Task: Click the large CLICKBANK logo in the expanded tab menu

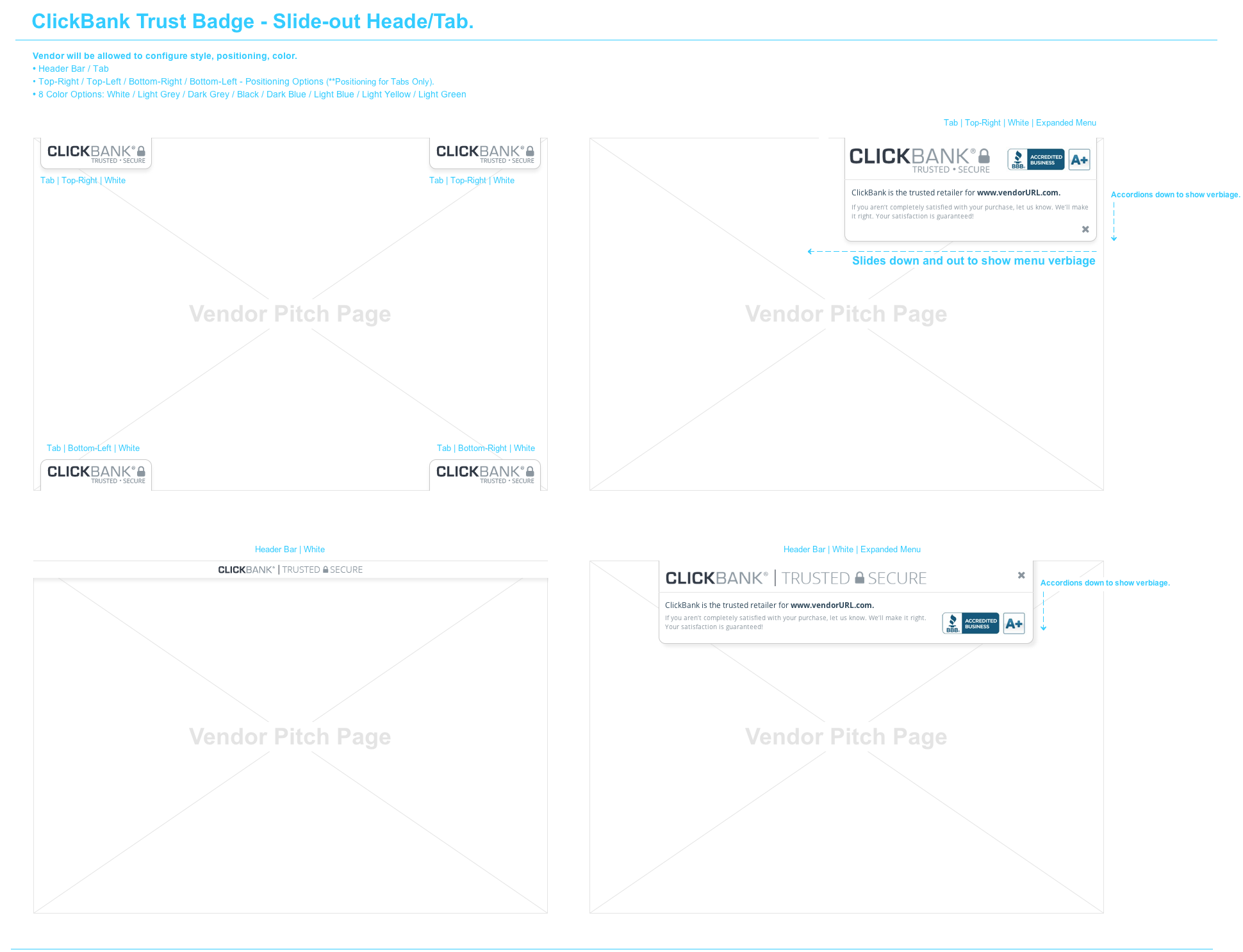Action: pos(913,156)
